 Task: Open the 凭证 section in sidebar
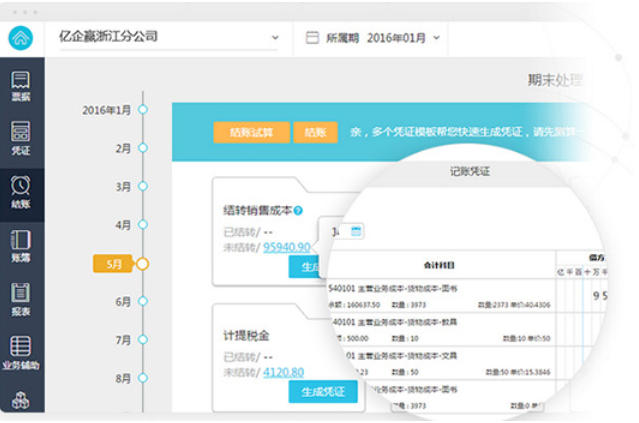coord(20,139)
